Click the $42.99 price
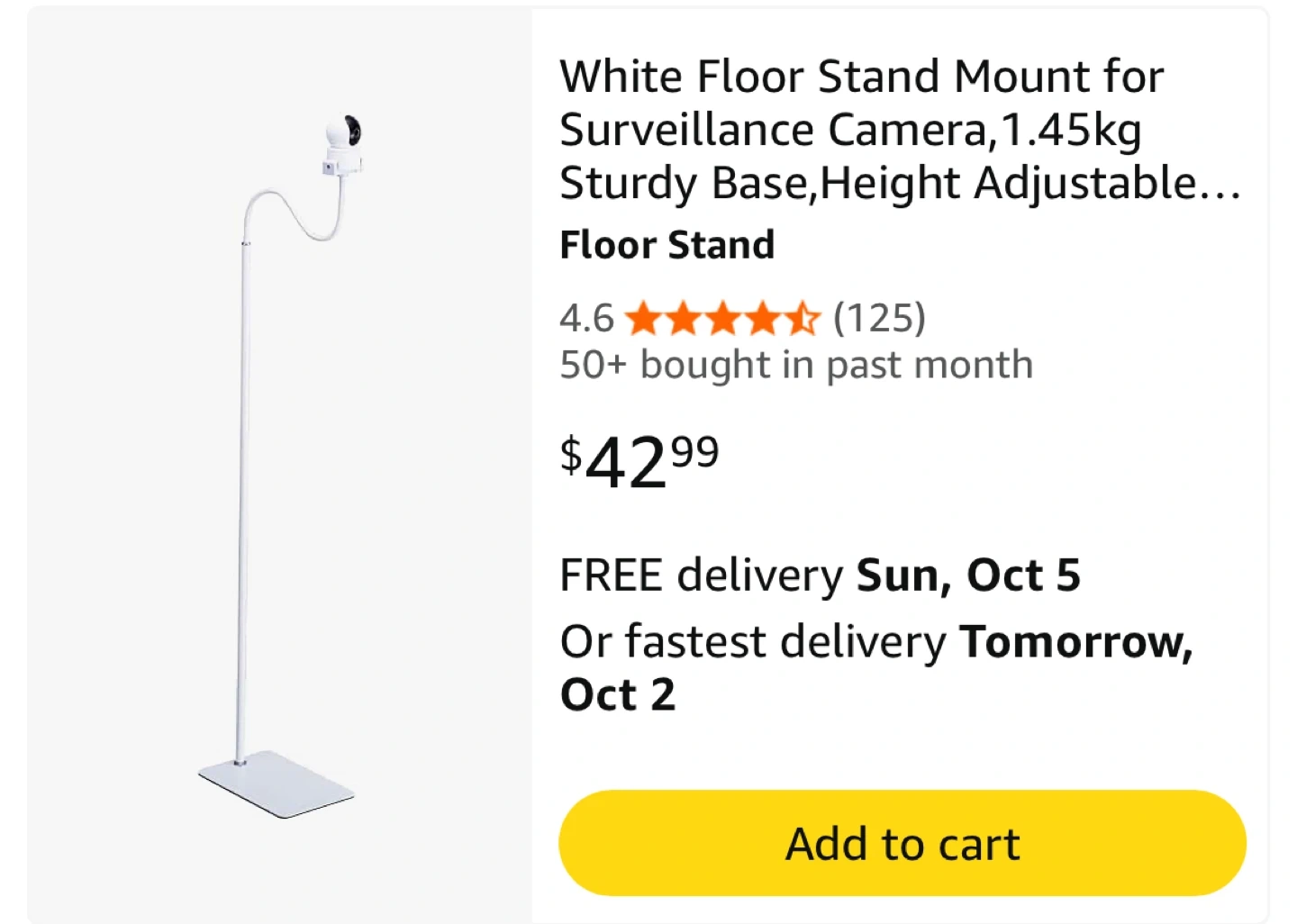Viewport: 1297px width, 924px height. tap(639, 462)
